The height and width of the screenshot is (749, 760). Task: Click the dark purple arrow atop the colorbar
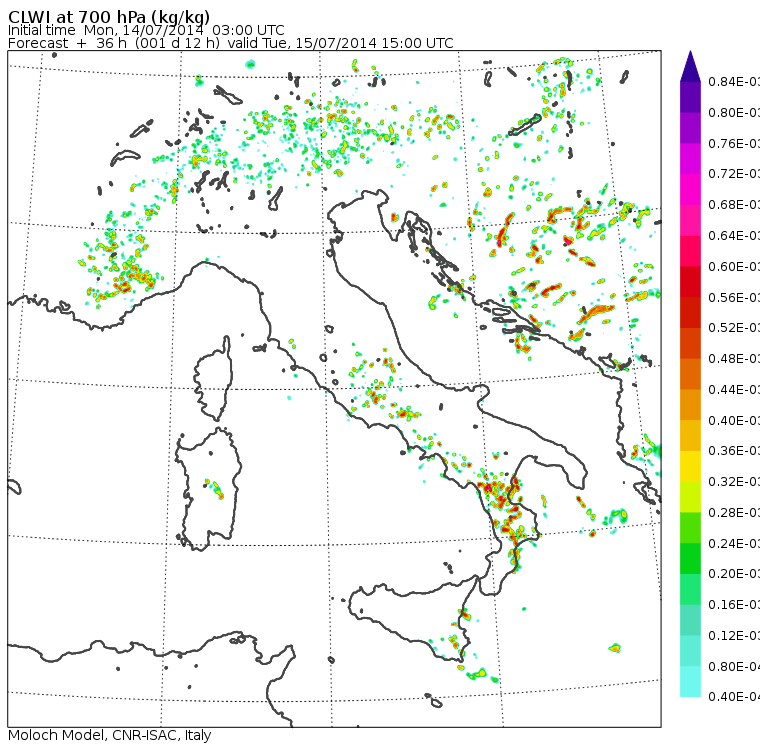coord(690,65)
